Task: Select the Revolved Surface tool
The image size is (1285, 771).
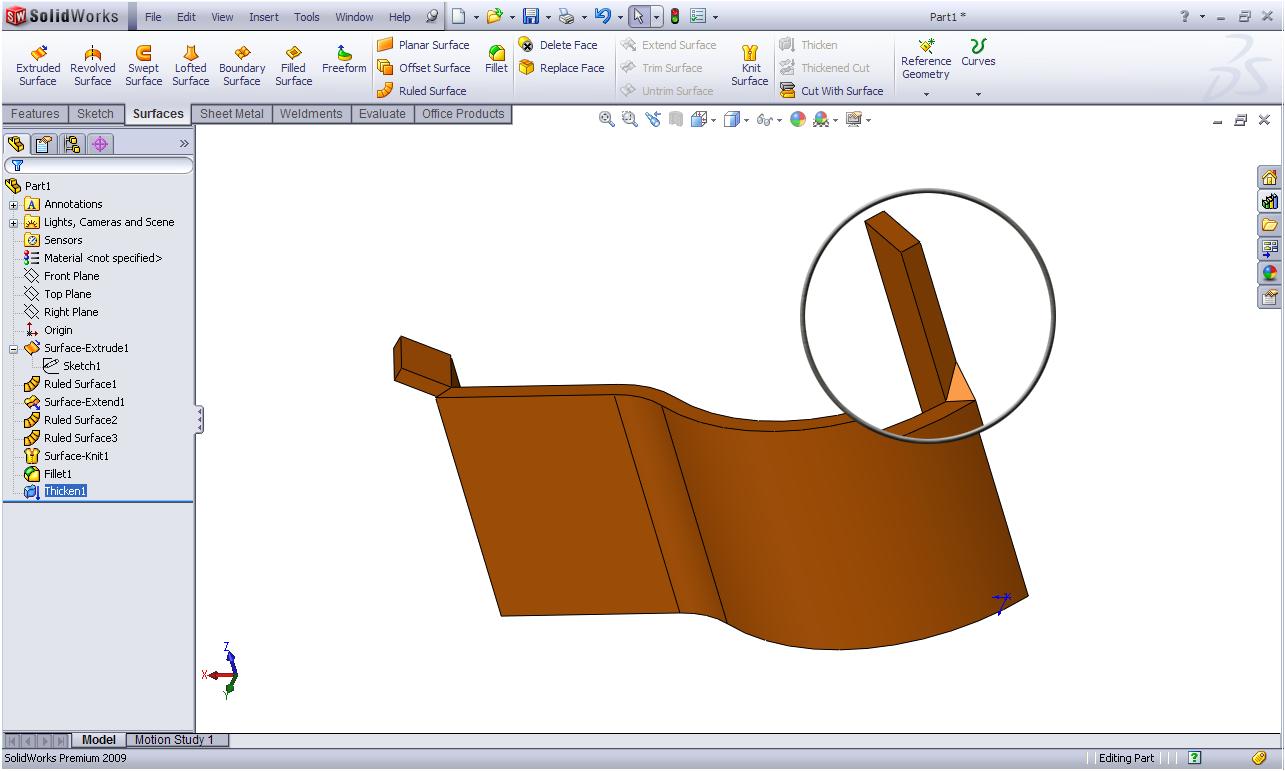Action: (x=92, y=66)
